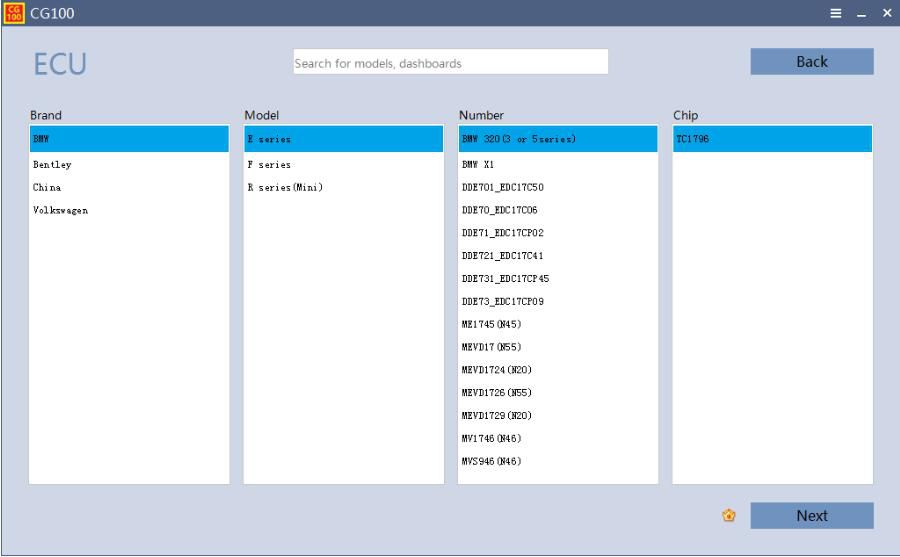Viewport: 900px width, 557px height.
Task: Minimize the CG100 window
Action: pos(862,13)
